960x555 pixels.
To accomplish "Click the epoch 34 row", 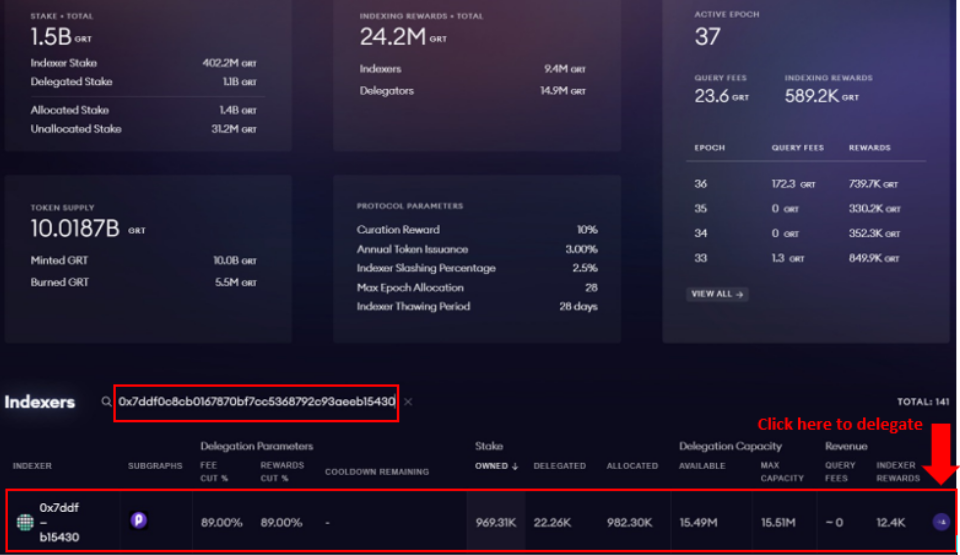I will coord(806,233).
